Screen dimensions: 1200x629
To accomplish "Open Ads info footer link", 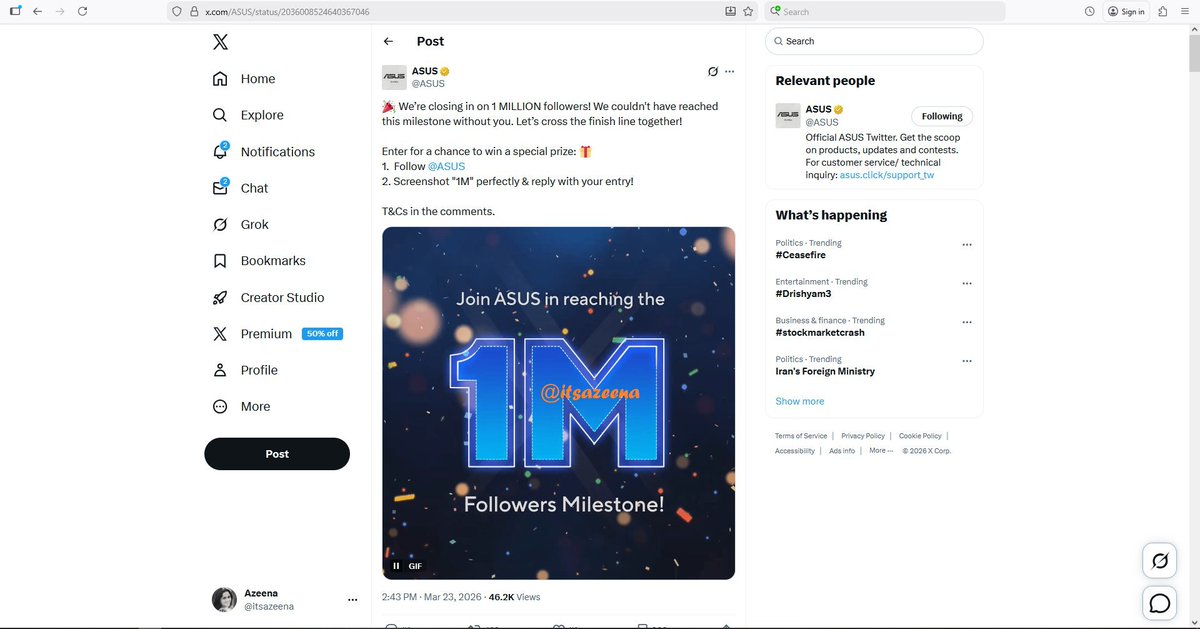I will [842, 451].
